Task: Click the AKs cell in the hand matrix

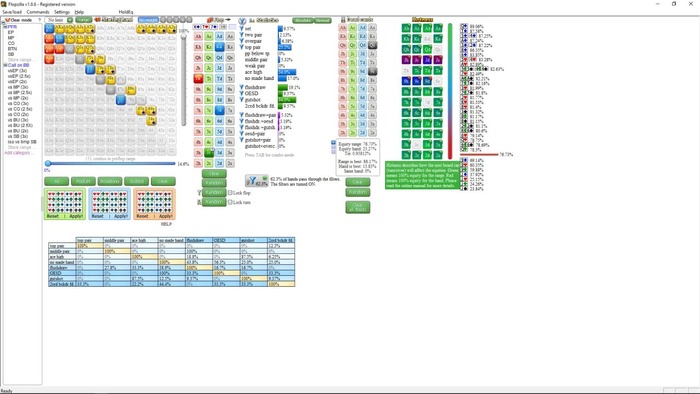Action: tap(59, 29)
